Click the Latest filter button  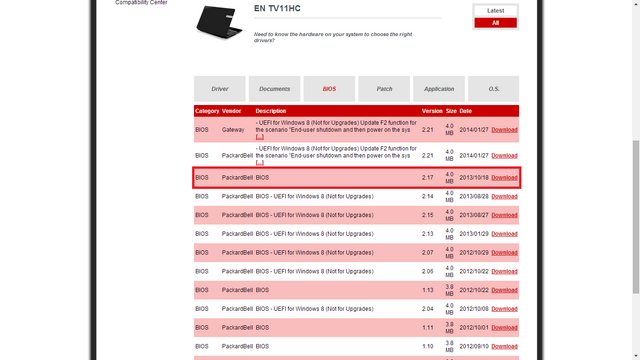[496, 11]
